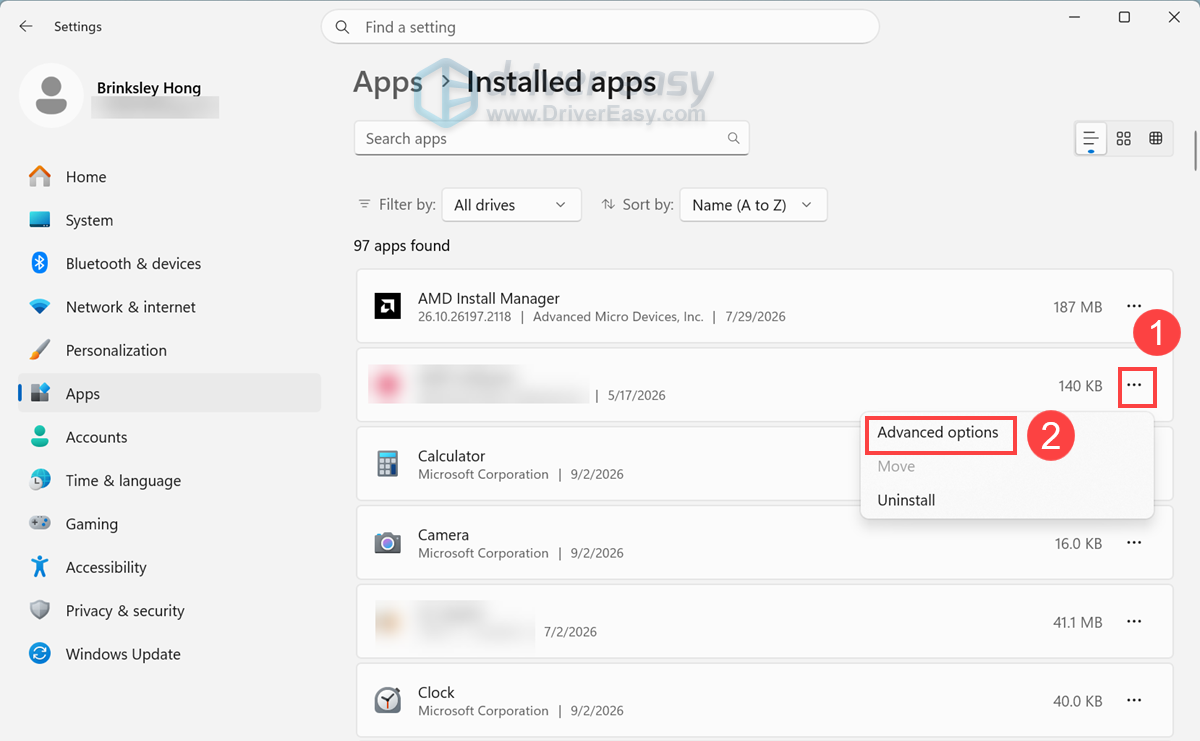Open Privacy & security settings

point(169,611)
